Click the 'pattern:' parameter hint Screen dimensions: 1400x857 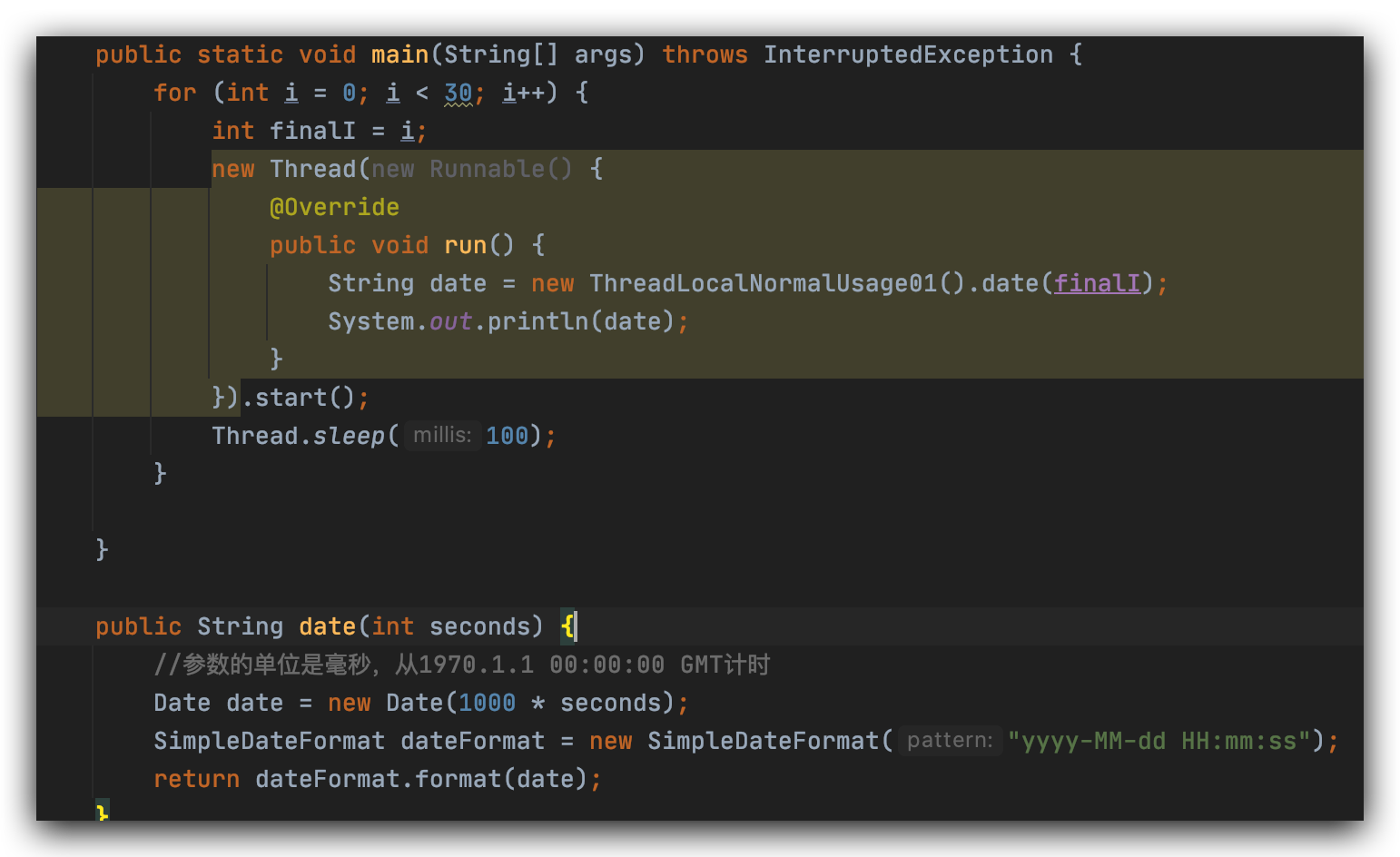[x=950, y=741]
